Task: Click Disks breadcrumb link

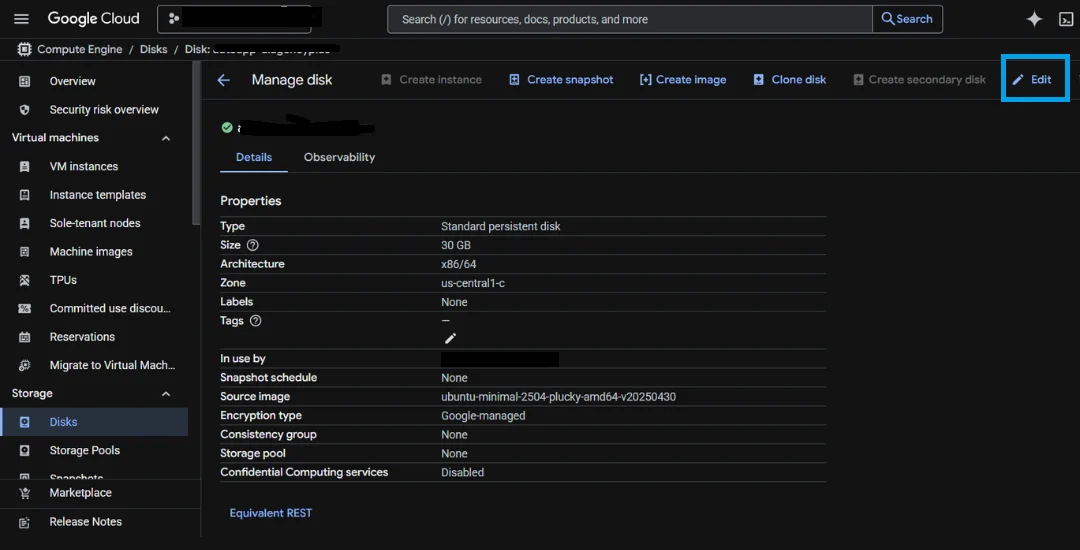Action: coord(154,50)
